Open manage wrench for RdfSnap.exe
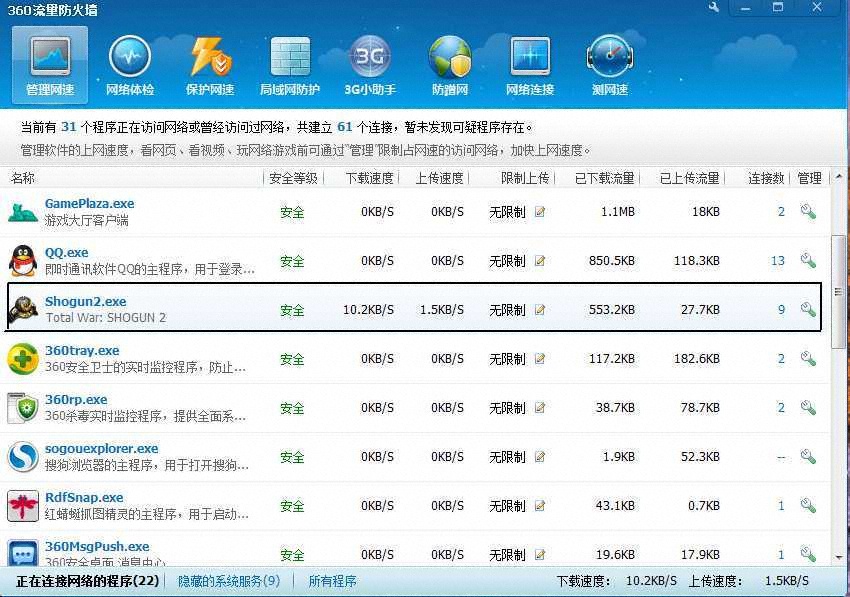The width and height of the screenshot is (850, 597). coord(808,505)
